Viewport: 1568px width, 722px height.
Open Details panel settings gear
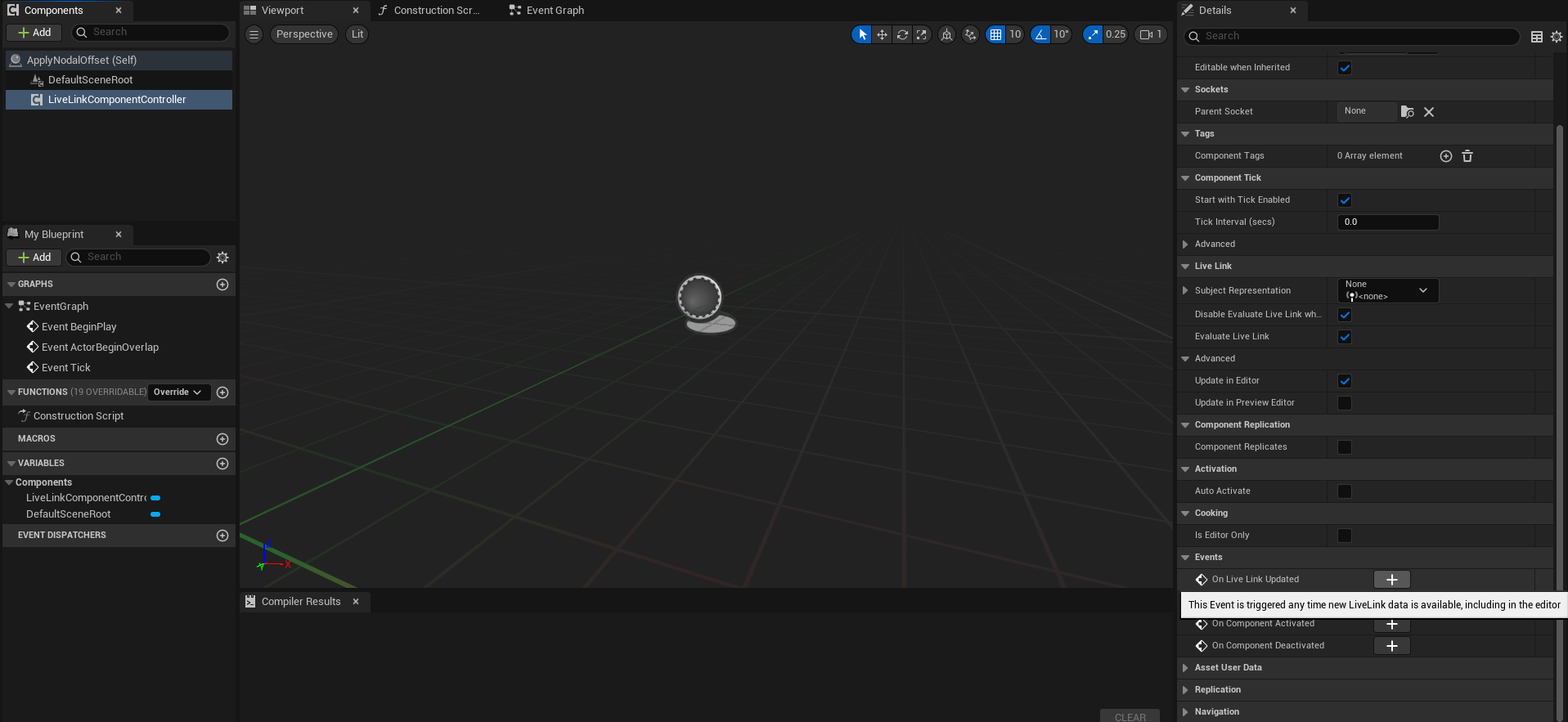pos(1557,37)
